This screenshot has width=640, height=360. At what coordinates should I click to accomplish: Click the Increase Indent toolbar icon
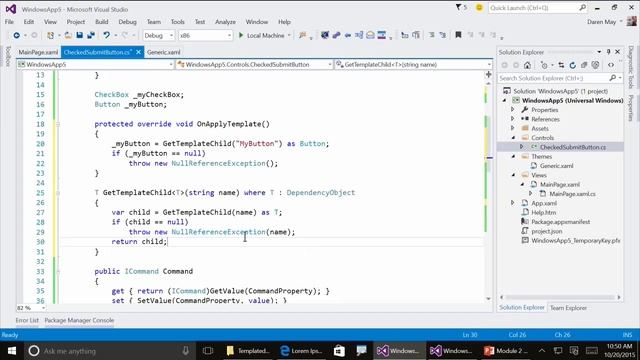[442, 35]
